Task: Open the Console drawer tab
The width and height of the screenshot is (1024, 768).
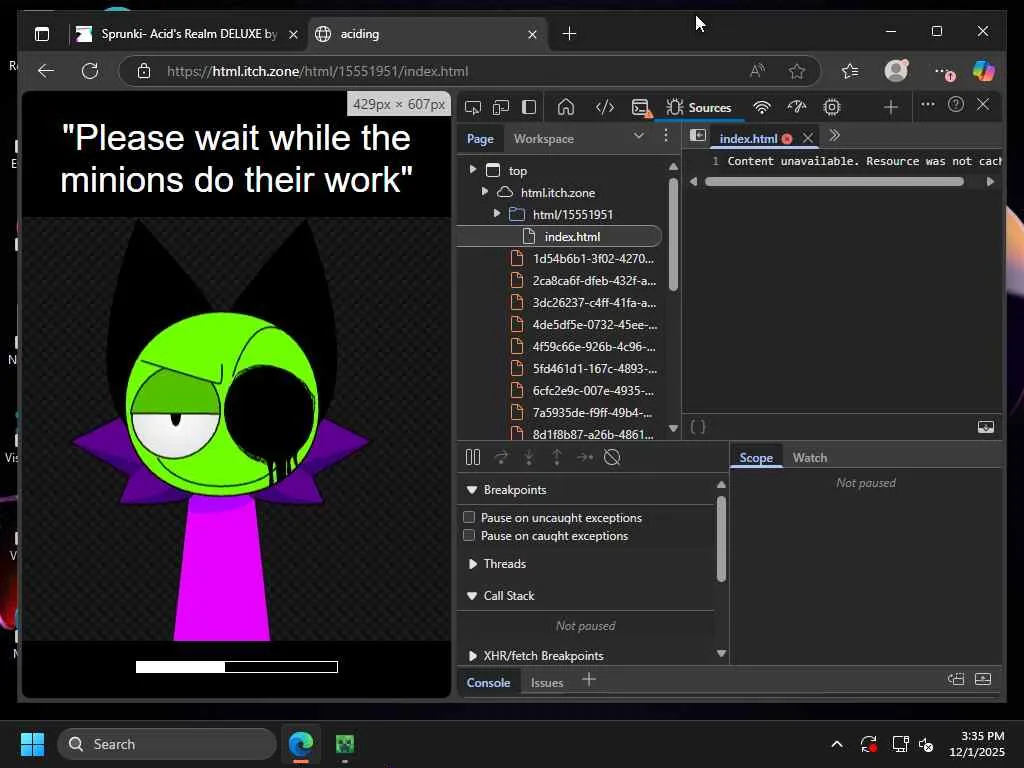Action: [488, 682]
